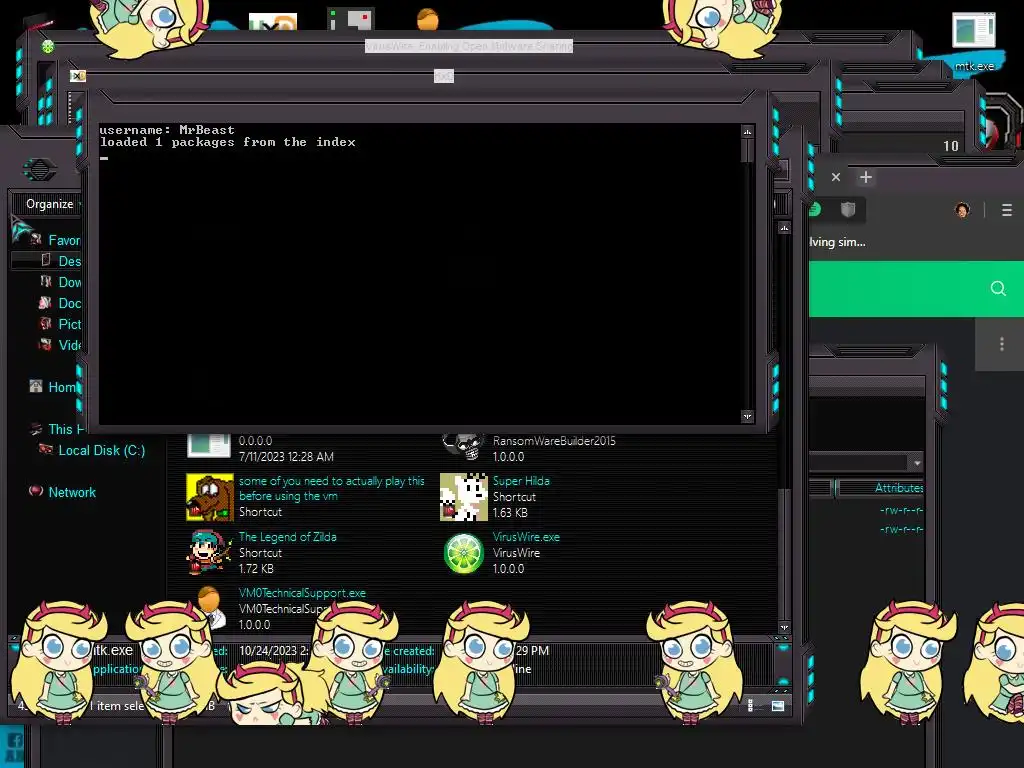
Task: Click the first '-rw-r--r-' attributes row
Action: 901,510
